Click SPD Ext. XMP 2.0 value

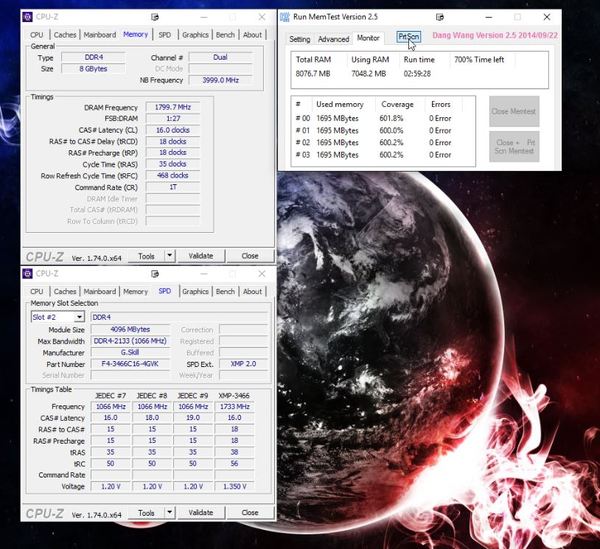[x=243, y=364]
